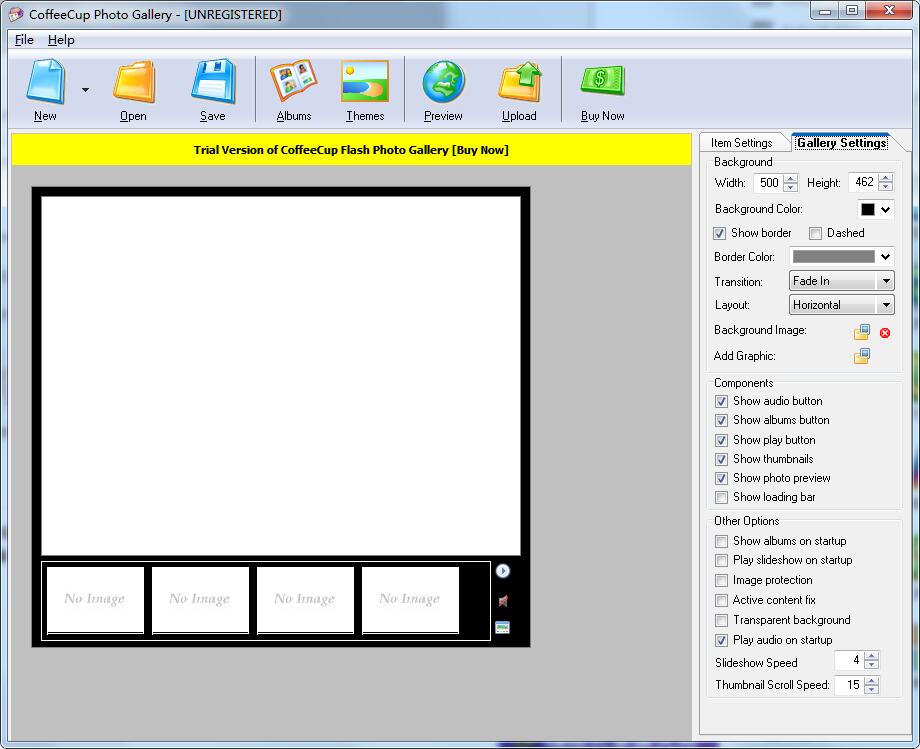
Task: Toggle Show thumbnails checkbox
Action: pos(721,459)
